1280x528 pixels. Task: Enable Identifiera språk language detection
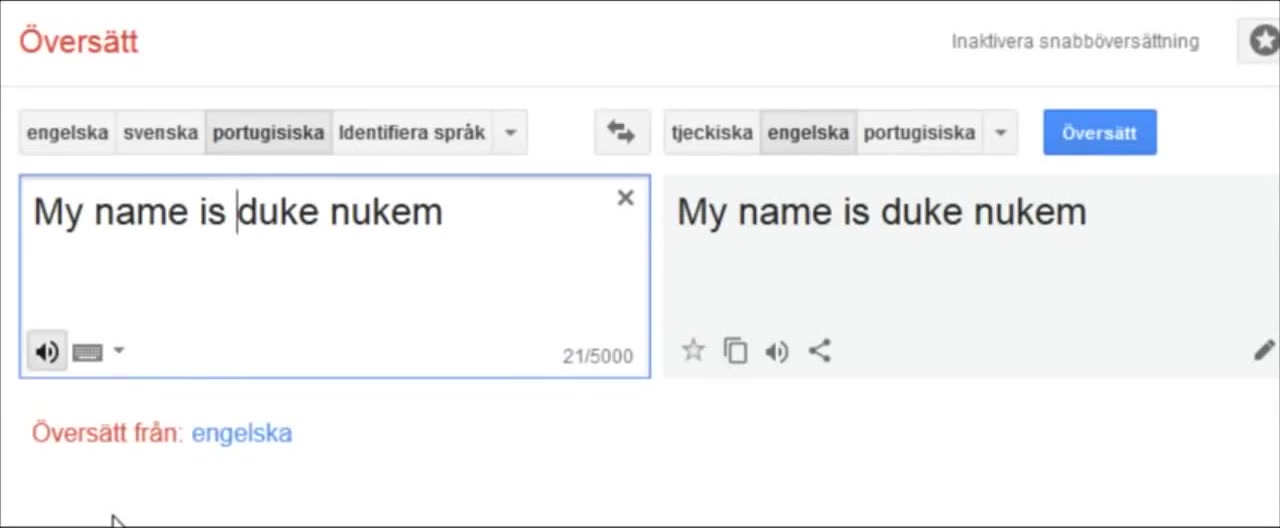pyautogui.click(x=412, y=132)
